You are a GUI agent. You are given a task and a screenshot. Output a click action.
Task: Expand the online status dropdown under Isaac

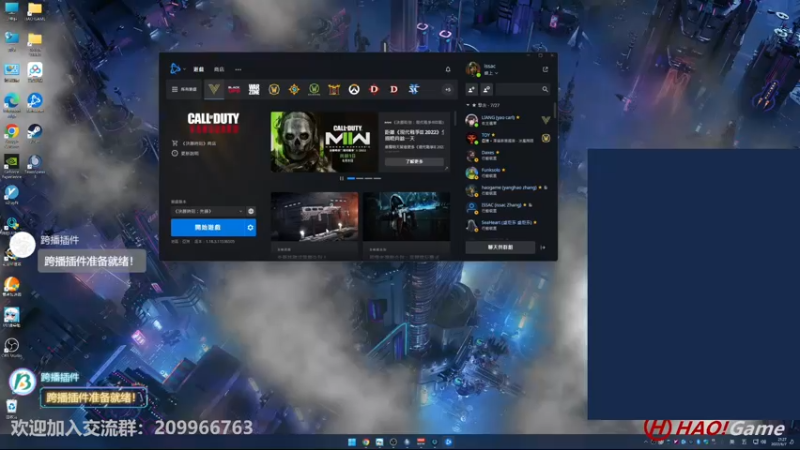point(490,73)
